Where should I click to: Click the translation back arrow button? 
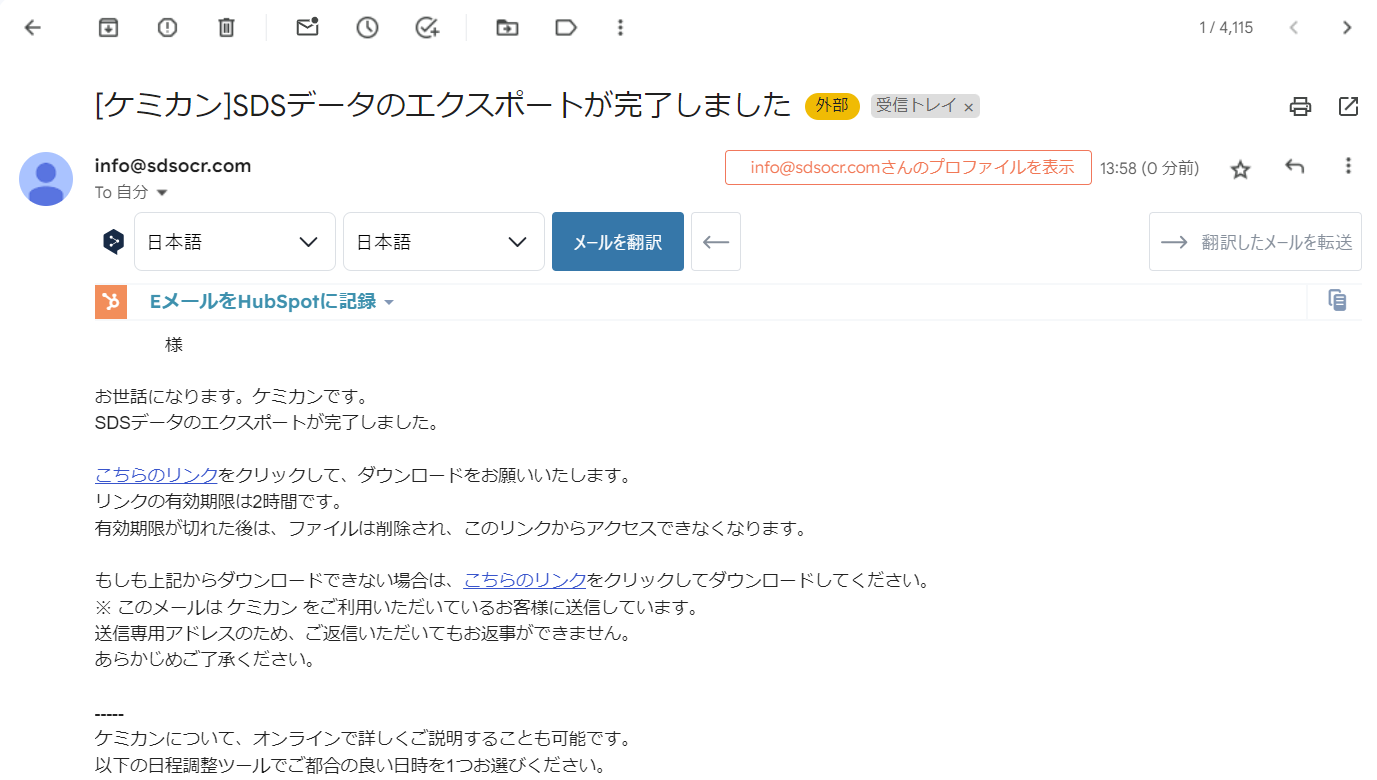pos(716,241)
